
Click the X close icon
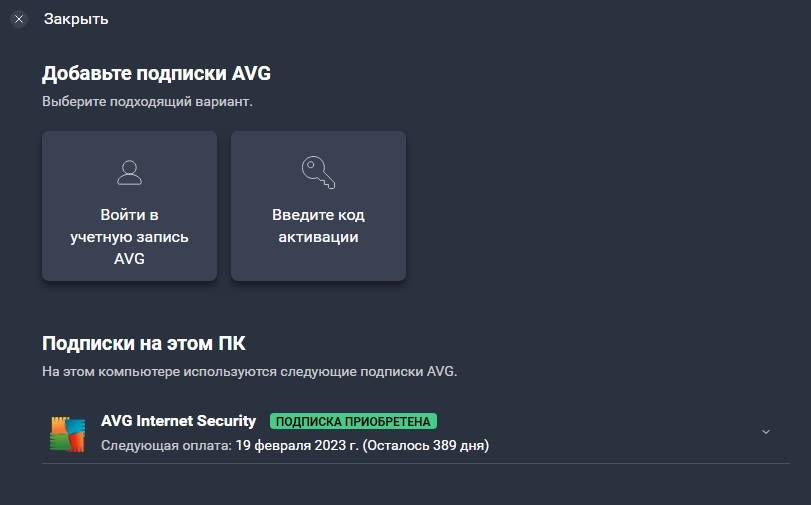tap(19, 19)
